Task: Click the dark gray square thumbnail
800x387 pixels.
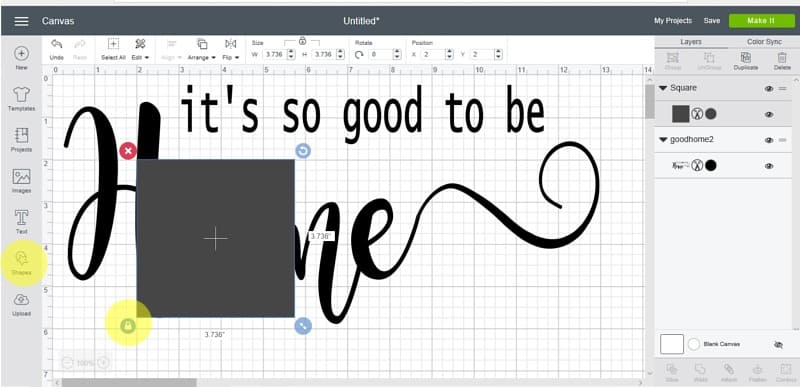Action: point(680,114)
